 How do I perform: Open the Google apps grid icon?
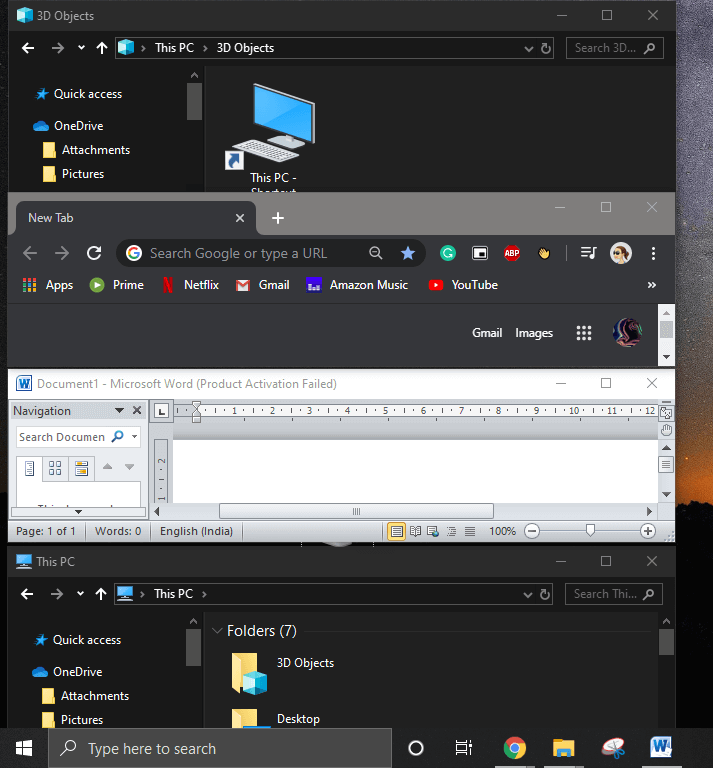pos(584,333)
